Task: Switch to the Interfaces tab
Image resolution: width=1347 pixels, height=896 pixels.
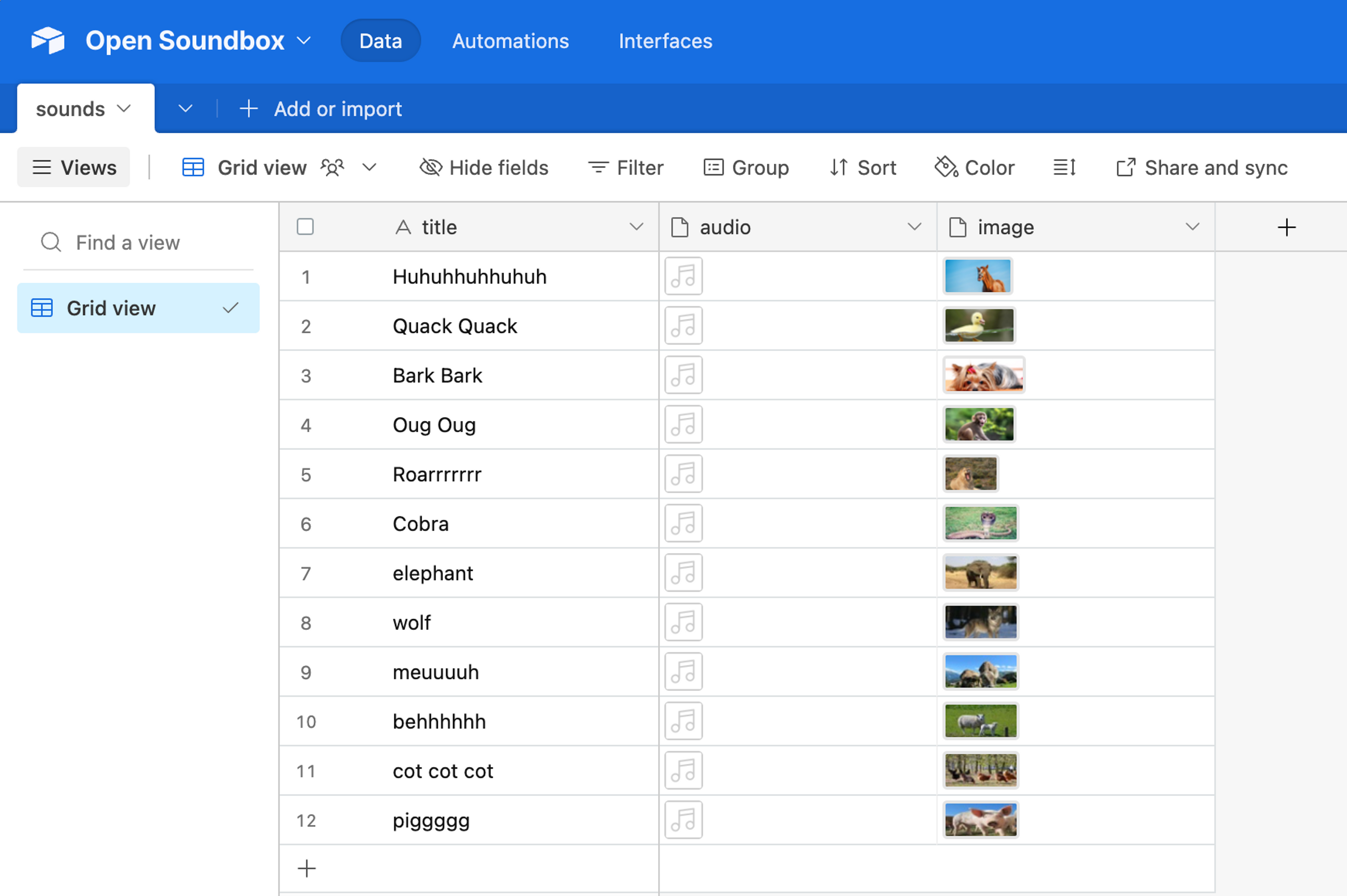Action: pyautogui.click(x=665, y=41)
